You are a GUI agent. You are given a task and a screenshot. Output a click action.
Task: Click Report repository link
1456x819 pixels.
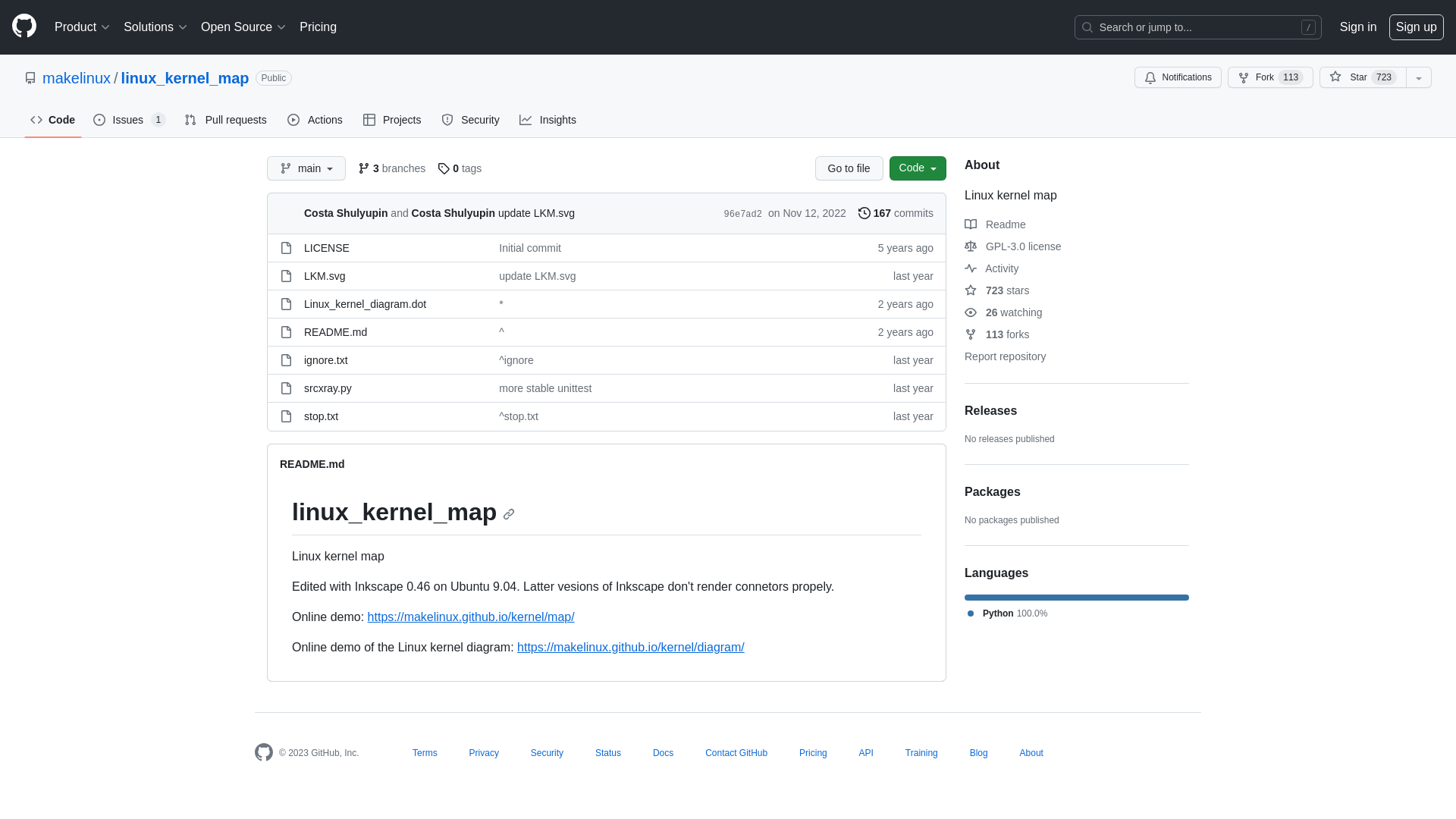point(1005,356)
